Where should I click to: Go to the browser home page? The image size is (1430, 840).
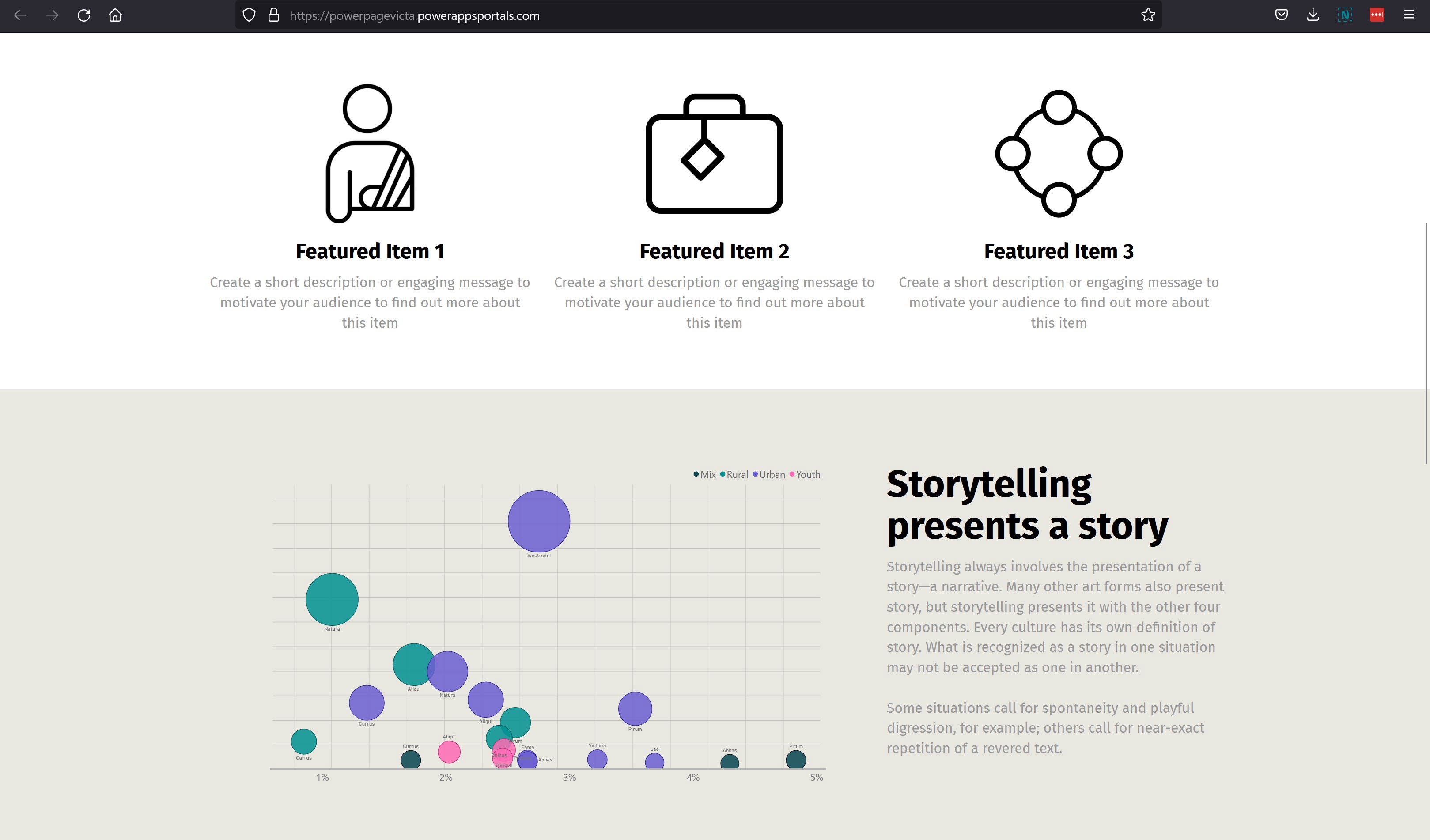(115, 15)
